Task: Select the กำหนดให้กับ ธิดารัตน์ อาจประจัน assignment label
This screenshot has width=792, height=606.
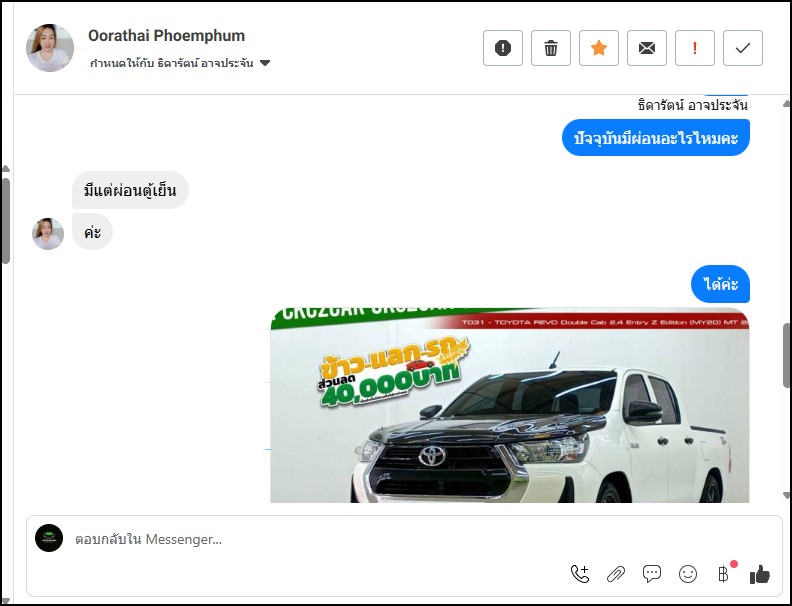Action: coord(172,63)
